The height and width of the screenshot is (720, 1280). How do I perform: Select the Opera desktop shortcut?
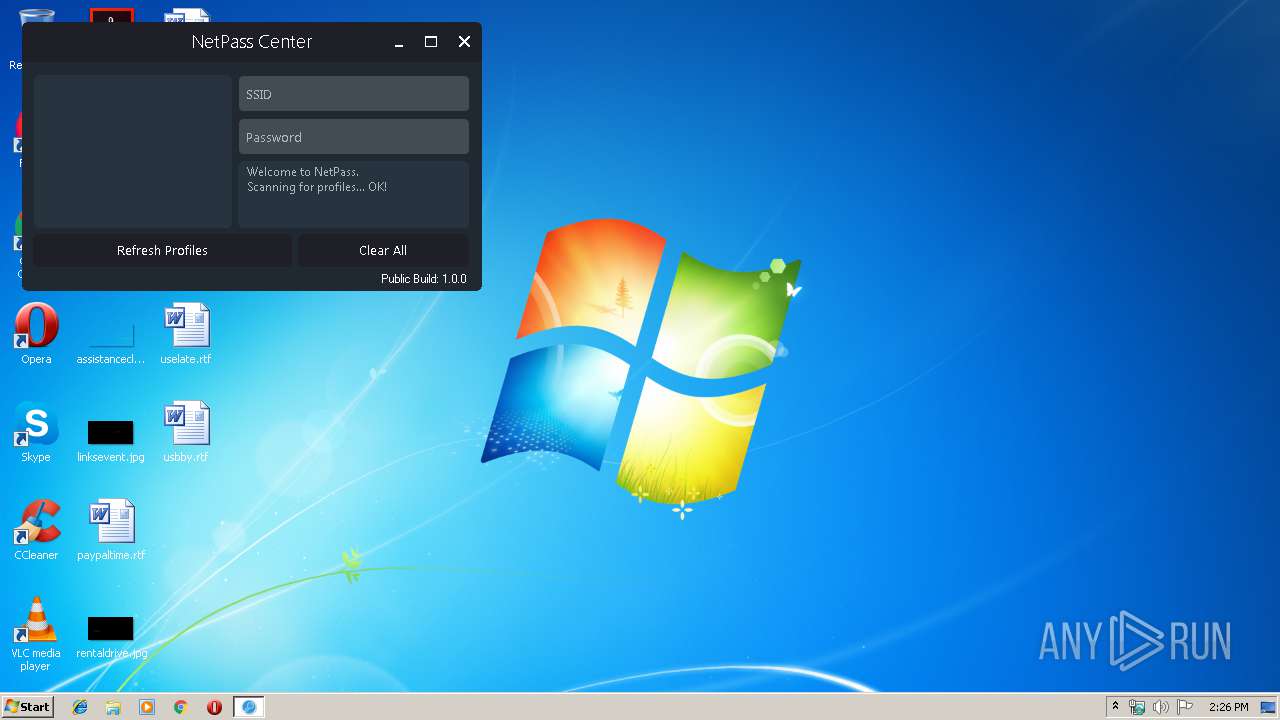coord(36,335)
